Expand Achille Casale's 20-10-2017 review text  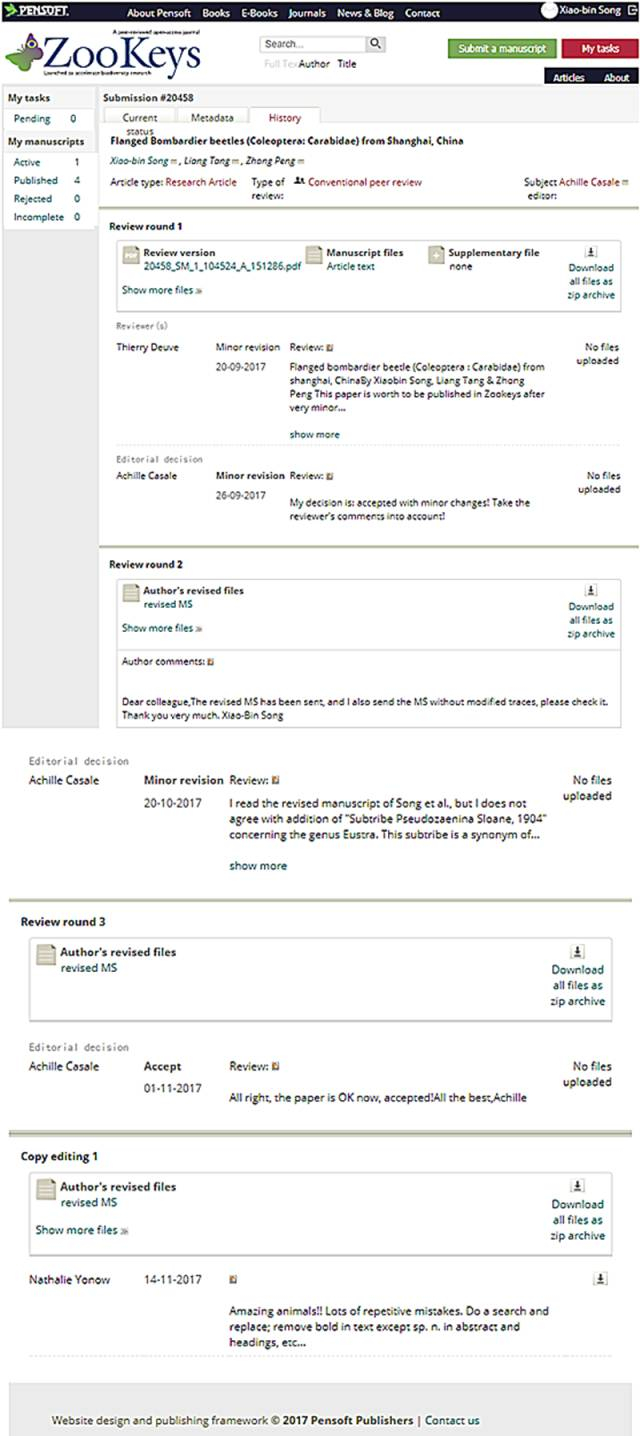click(258, 866)
